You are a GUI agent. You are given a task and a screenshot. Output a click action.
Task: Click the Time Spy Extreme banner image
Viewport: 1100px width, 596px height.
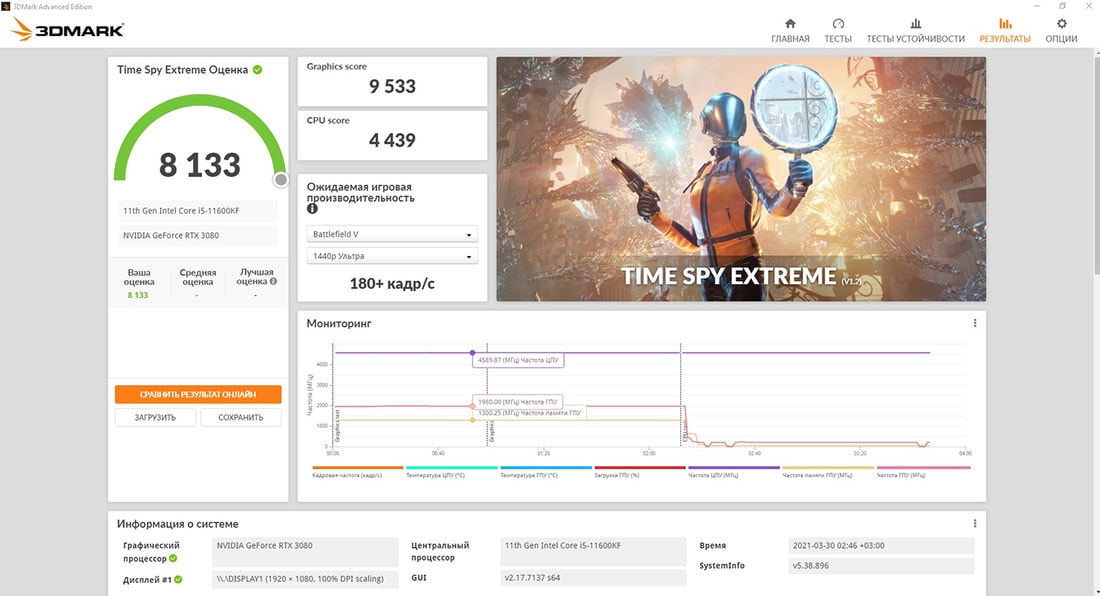click(741, 180)
